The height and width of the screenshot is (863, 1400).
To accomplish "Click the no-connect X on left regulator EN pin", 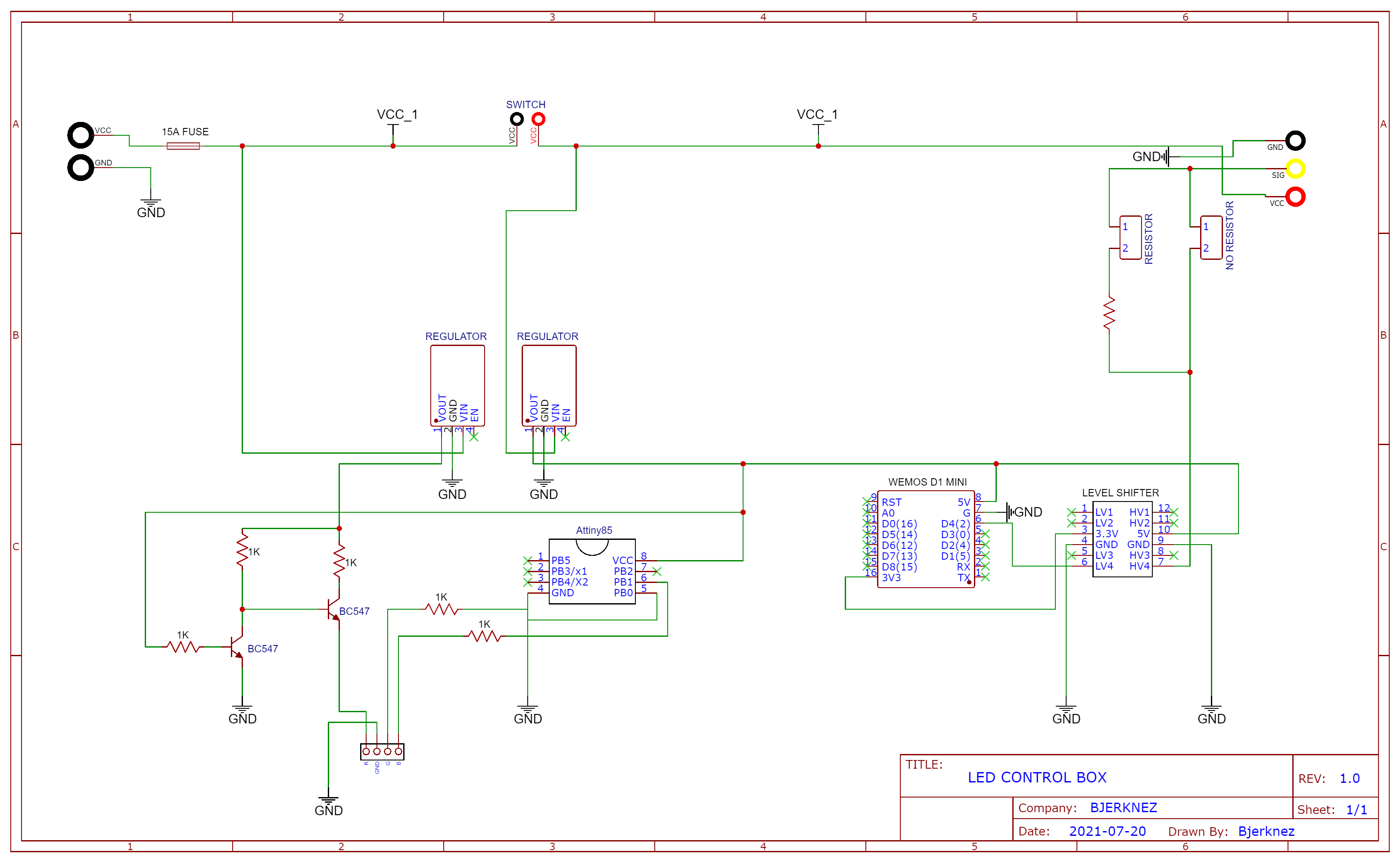I will coord(473,436).
